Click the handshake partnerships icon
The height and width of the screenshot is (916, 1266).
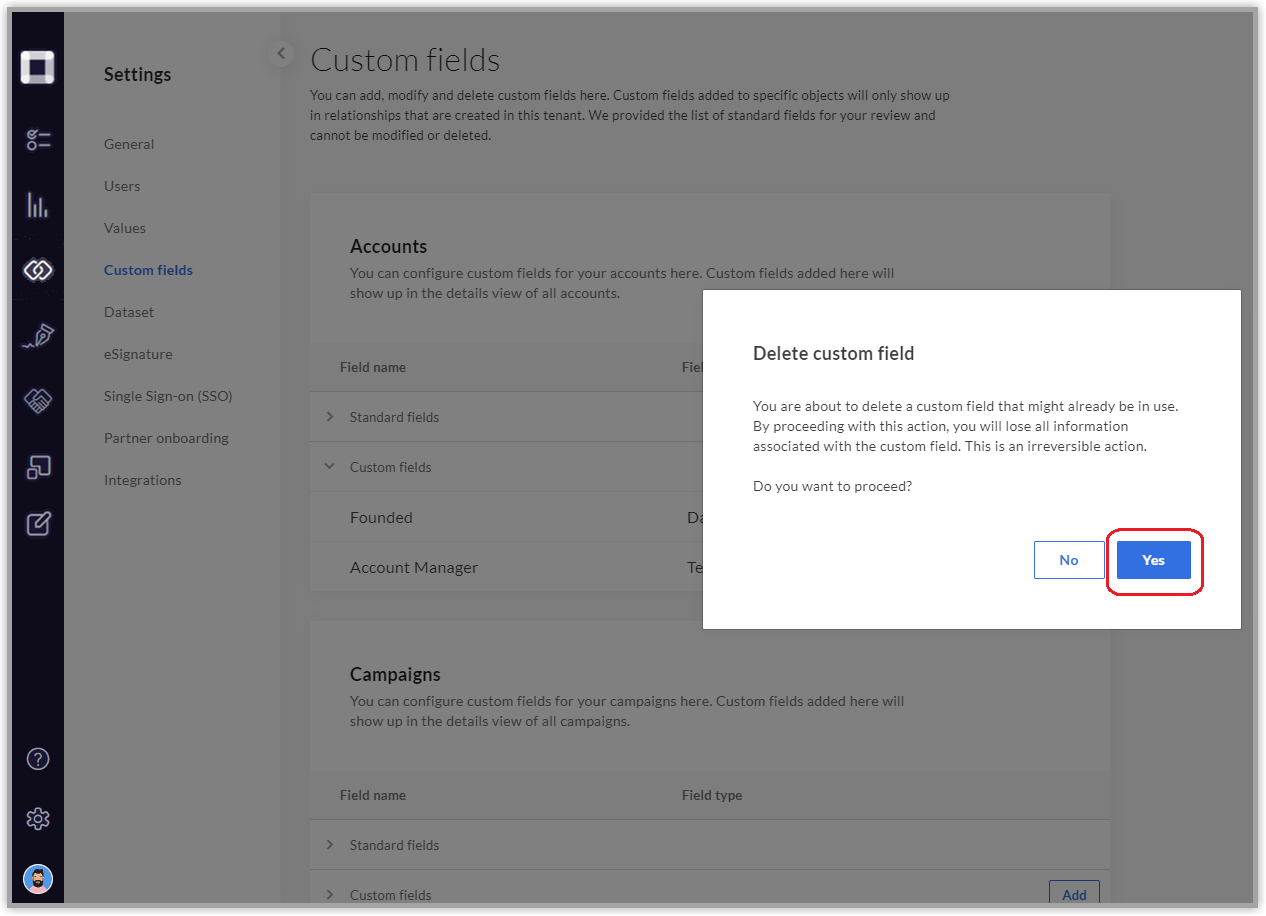[x=38, y=400]
